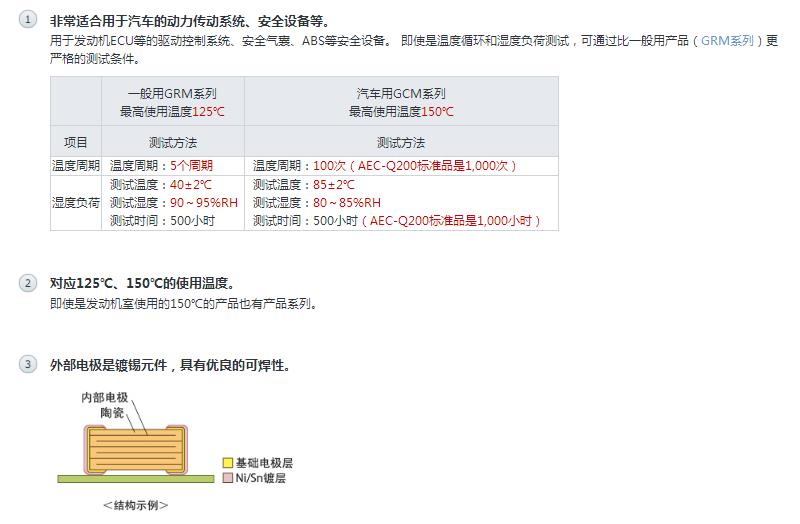The height and width of the screenshot is (524, 800).
Task: Click the pink Ni/Sn镀层 legend swatch
Action: pos(228,478)
